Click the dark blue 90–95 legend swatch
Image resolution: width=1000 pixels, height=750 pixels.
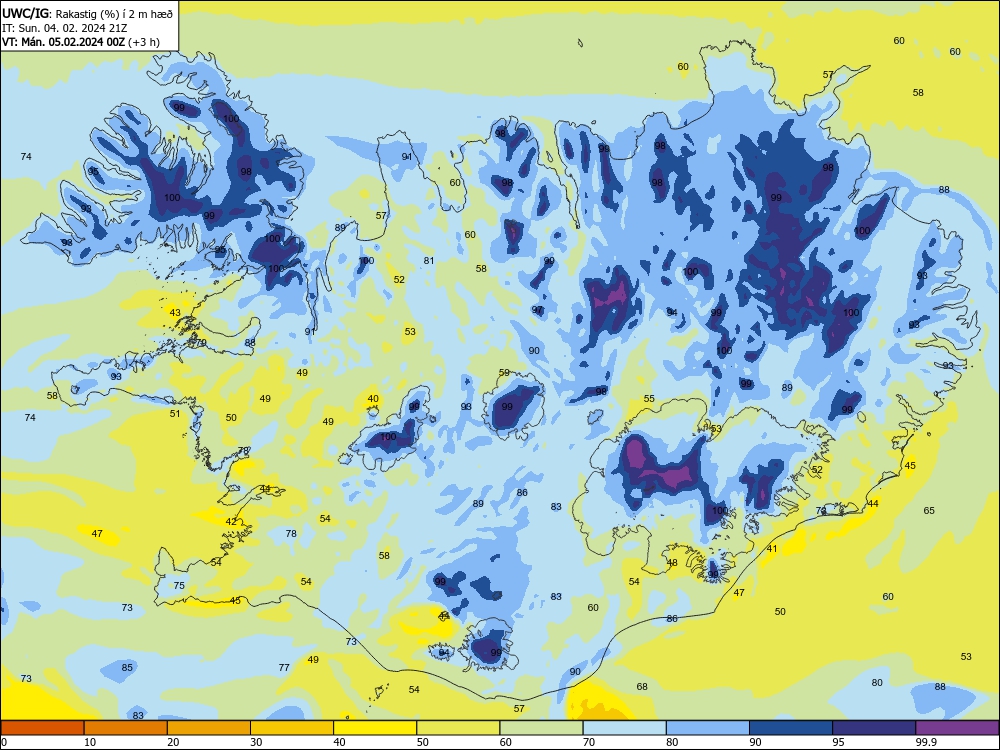tap(791, 728)
